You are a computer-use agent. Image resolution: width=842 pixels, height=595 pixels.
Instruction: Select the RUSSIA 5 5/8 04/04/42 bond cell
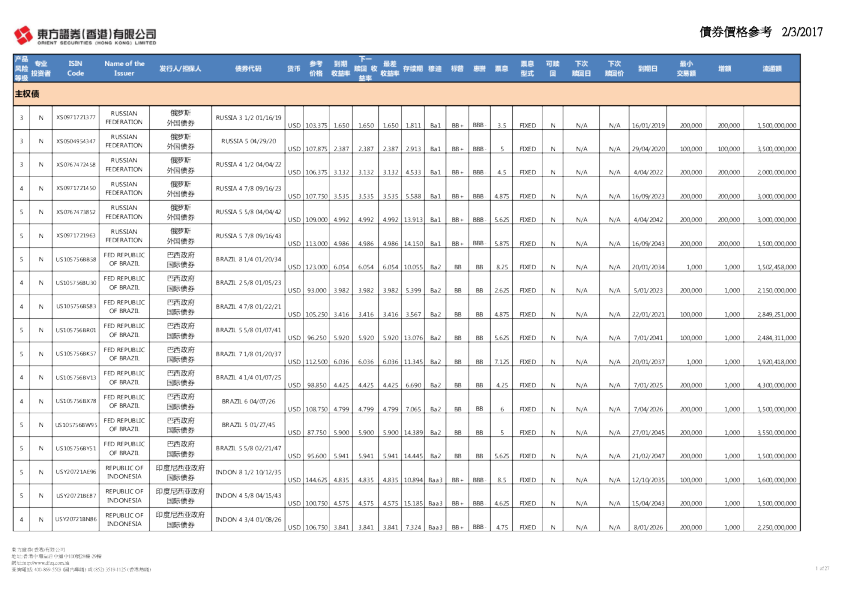(x=249, y=212)
